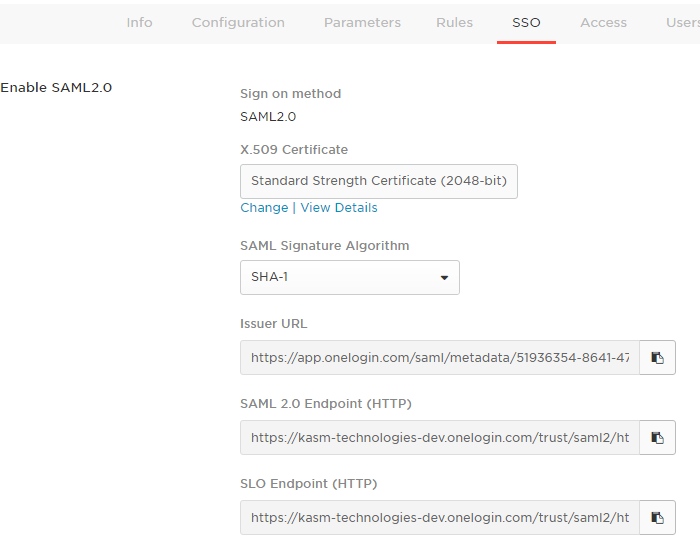Screen dimensions: 700x554
Task: Select the Rules tab
Action: 454,22
